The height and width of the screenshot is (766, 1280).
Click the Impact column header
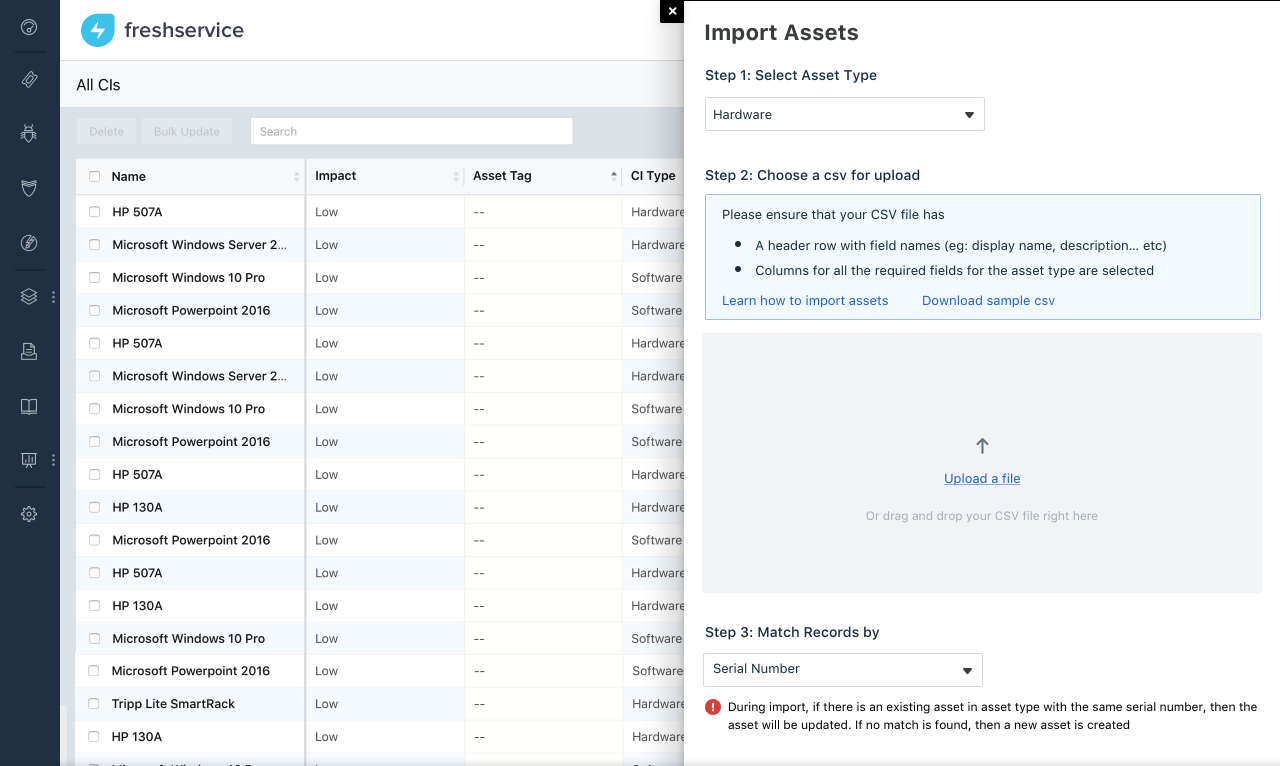coord(336,176)
